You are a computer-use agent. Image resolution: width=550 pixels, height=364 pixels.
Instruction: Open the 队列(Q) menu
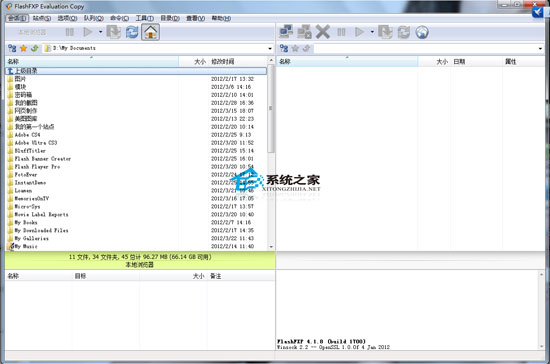pos(93,18)
